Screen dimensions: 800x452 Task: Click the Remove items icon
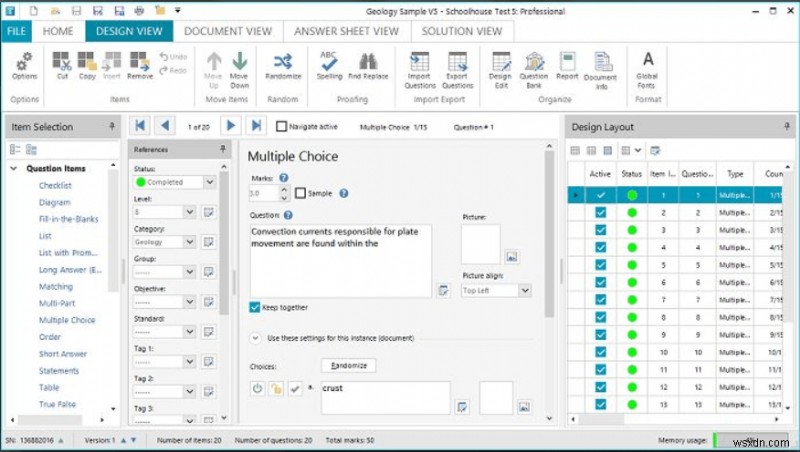click(x=139, y=66)
